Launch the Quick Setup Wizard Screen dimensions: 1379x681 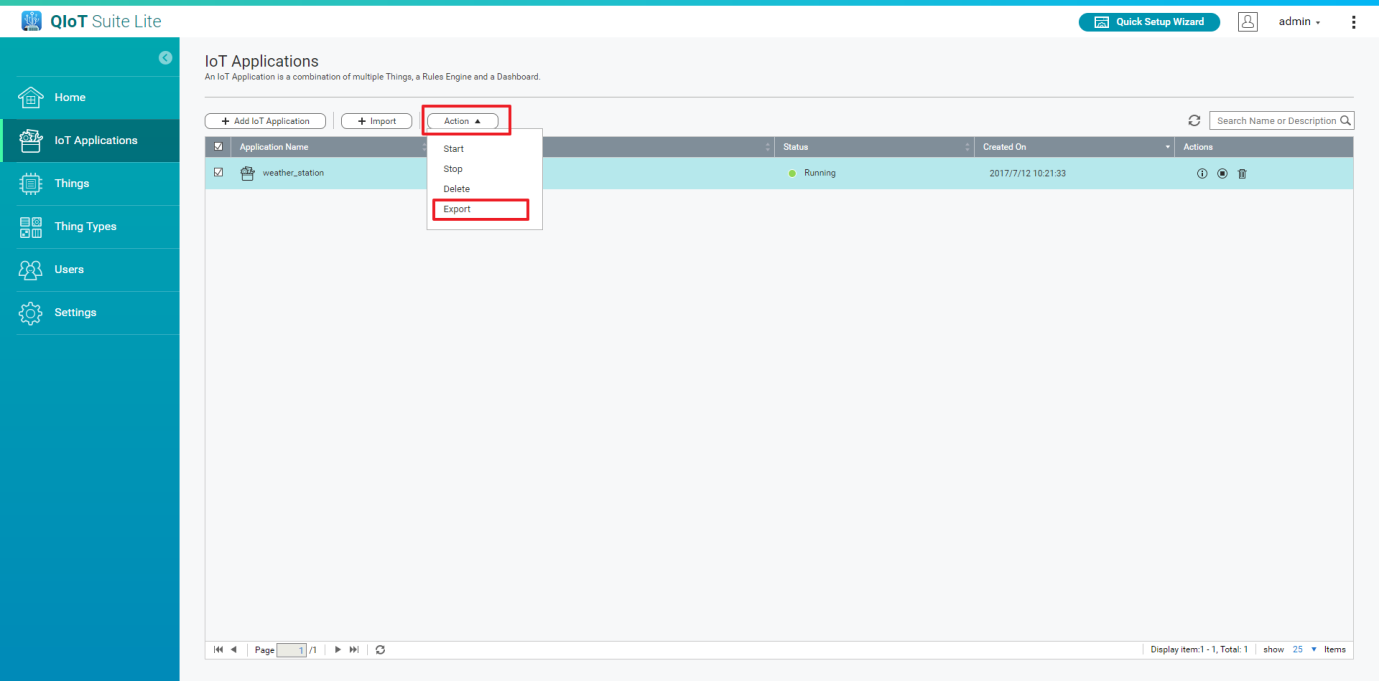point(1149,22)
